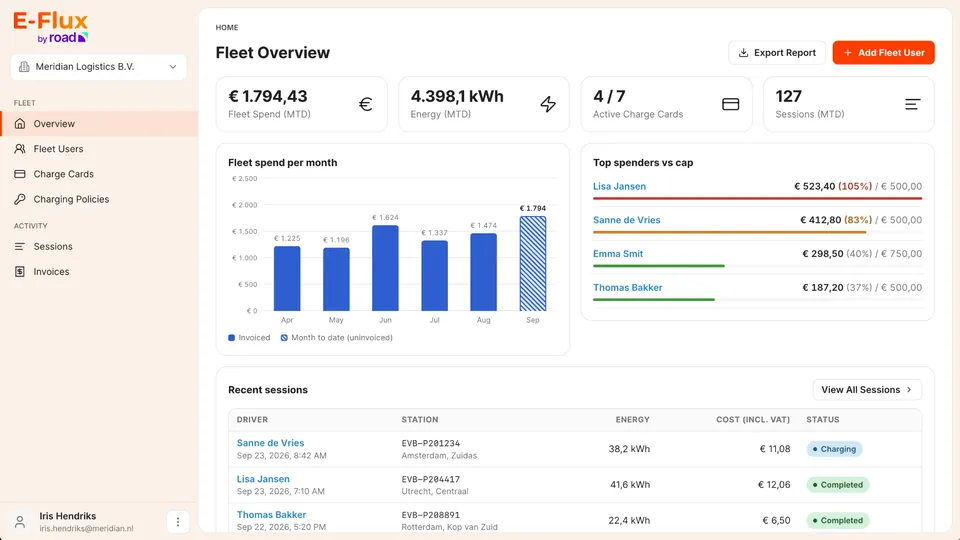Click the € 1.794,43 Fleet Spend value
This screenshot has height=540, width=960.
pyautogui.click(x=268, y=96)
